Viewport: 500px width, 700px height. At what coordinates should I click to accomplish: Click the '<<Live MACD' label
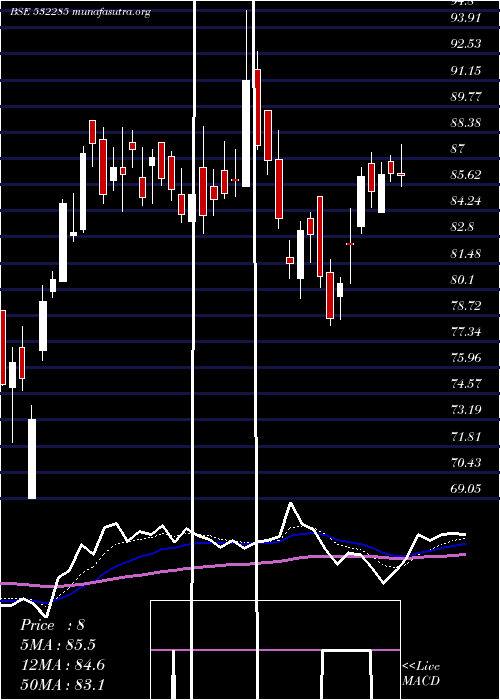coord(421,673)
